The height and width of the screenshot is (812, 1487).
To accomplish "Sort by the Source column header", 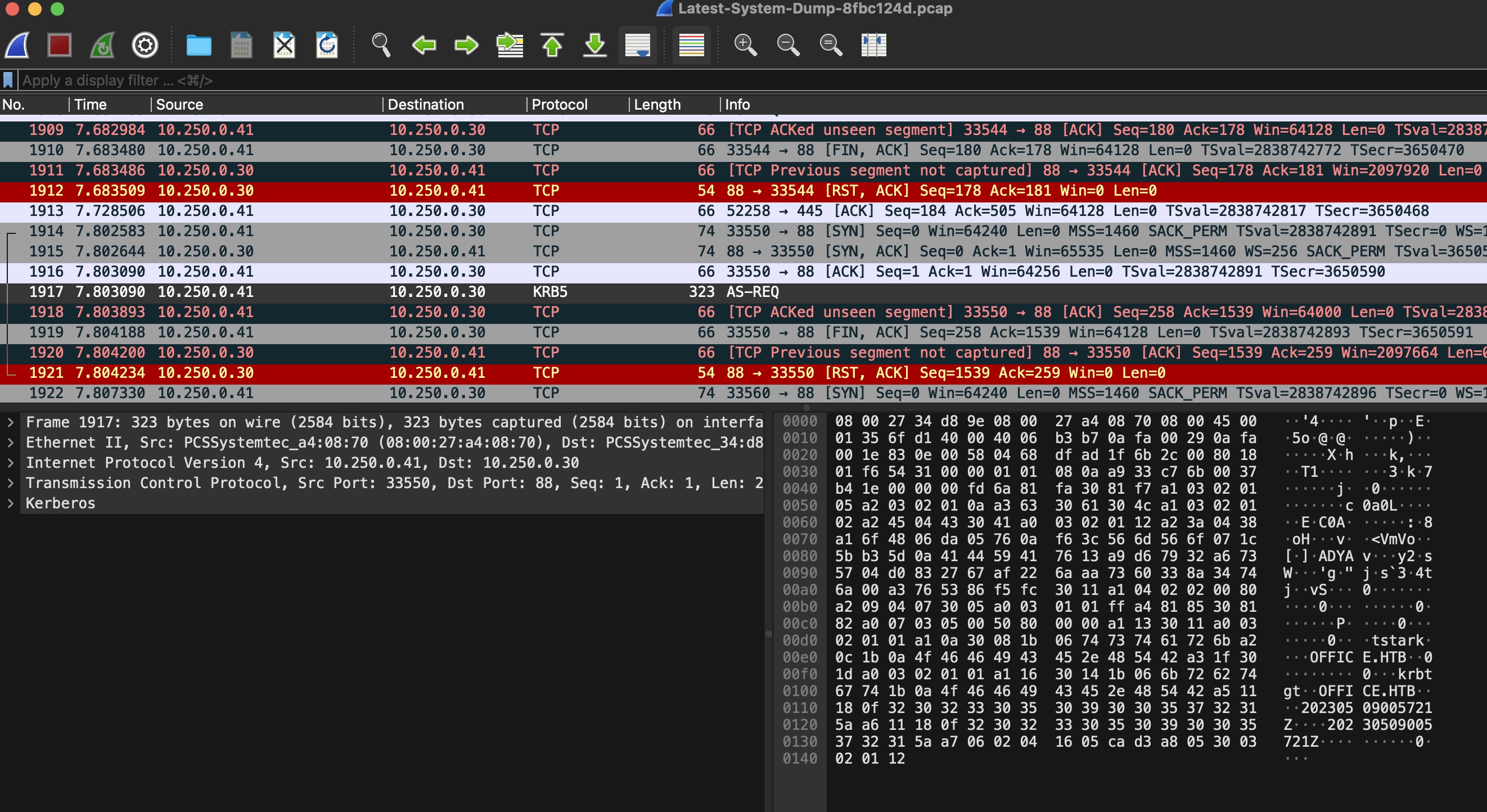I will [x=179, y=105].
